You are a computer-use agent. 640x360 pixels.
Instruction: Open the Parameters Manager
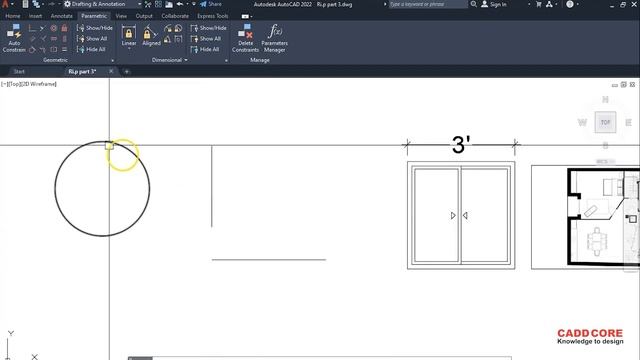pyautogui.click(x=274, y=38)
